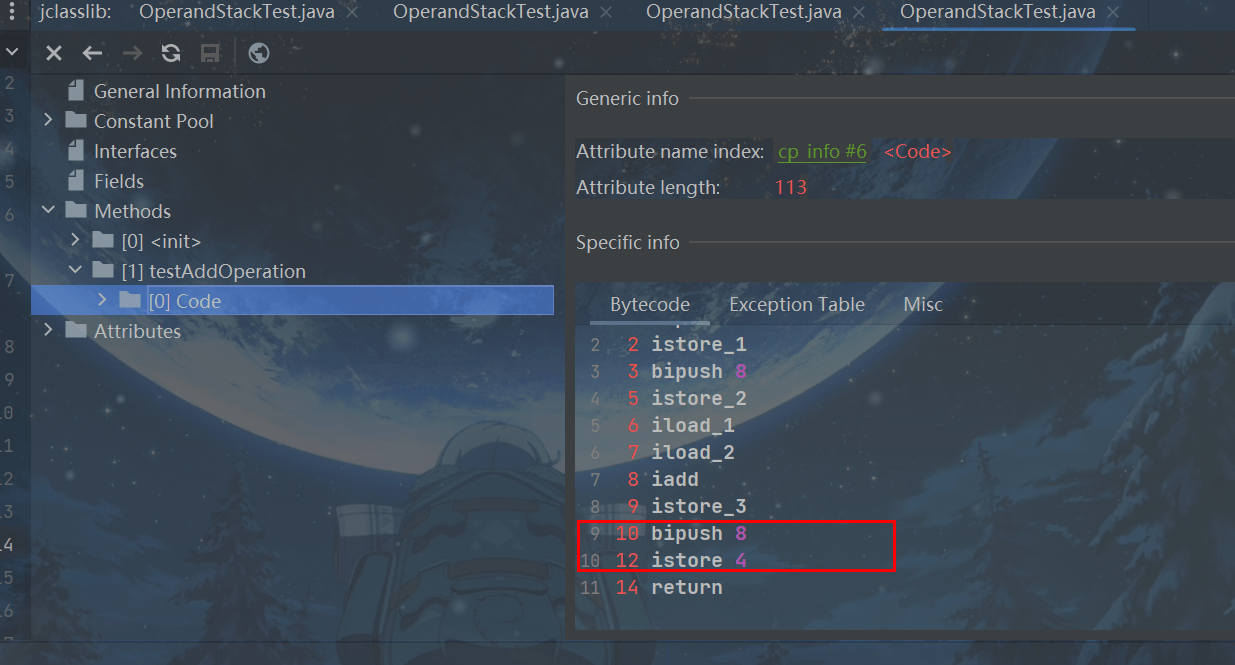Follow the cp_info #6 link

point(822,152)
